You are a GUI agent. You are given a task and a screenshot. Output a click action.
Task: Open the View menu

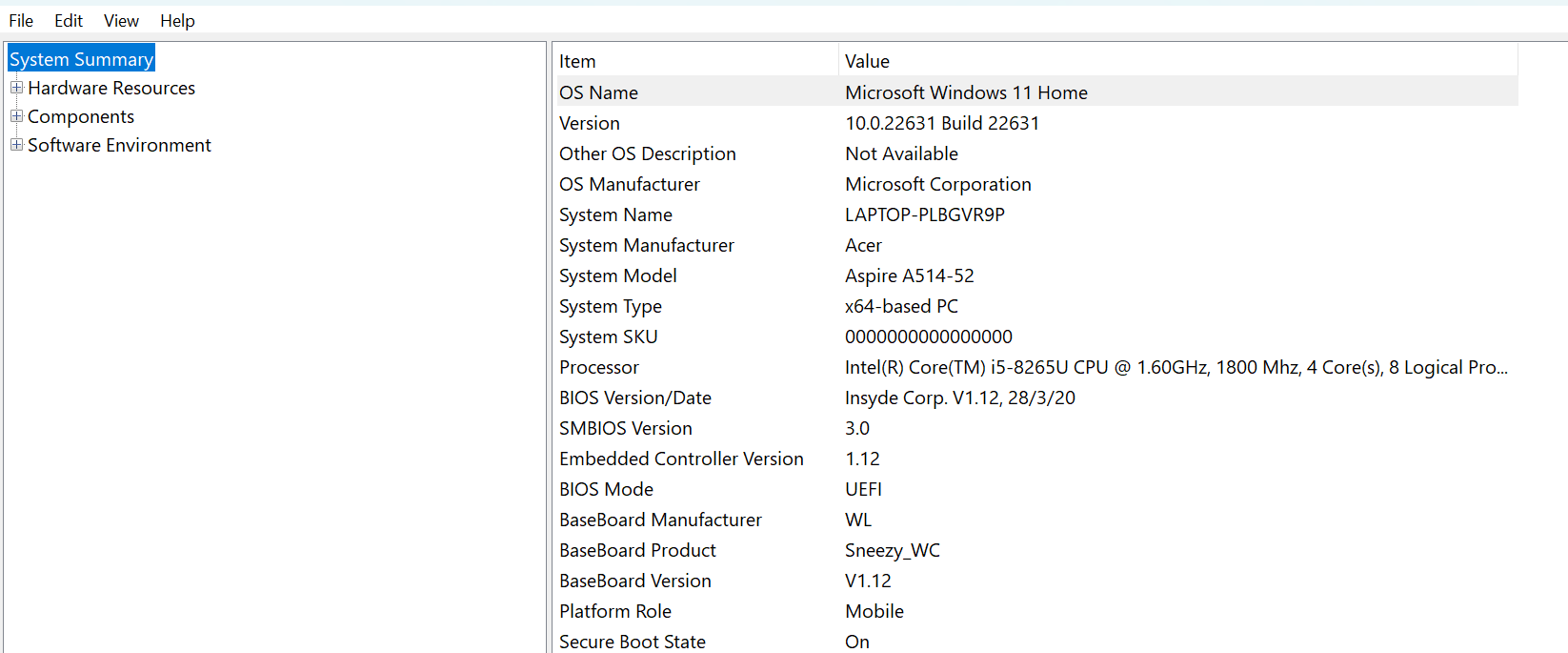pos(121,20)
